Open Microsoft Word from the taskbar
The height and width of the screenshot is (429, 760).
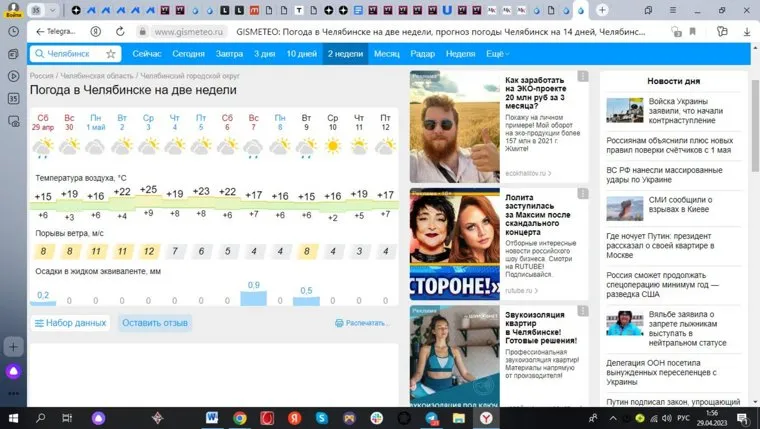[x=212, y=417]
